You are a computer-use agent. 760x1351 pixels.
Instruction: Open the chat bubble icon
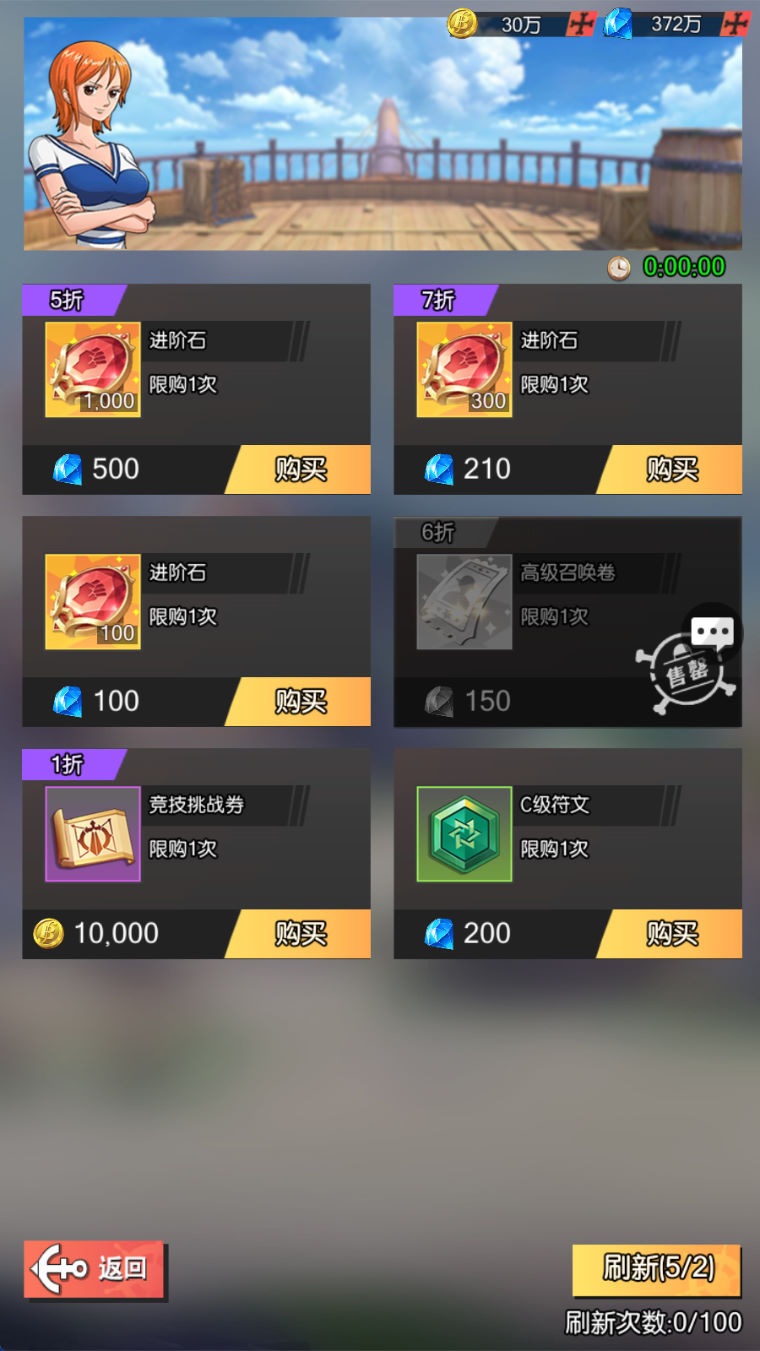(x=713, y=632)
